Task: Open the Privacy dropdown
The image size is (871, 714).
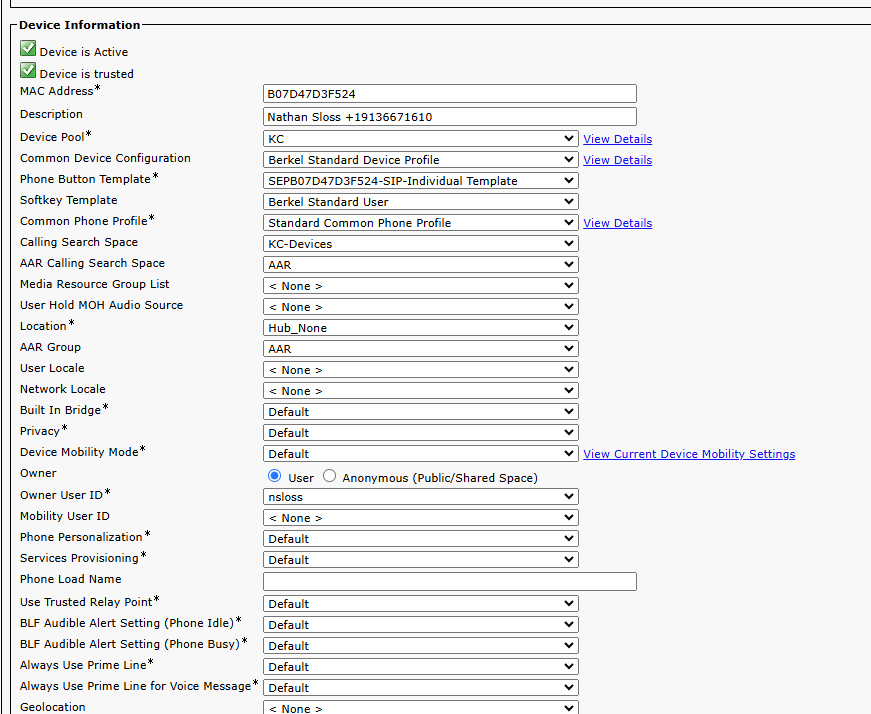Action: click(421, 432)
